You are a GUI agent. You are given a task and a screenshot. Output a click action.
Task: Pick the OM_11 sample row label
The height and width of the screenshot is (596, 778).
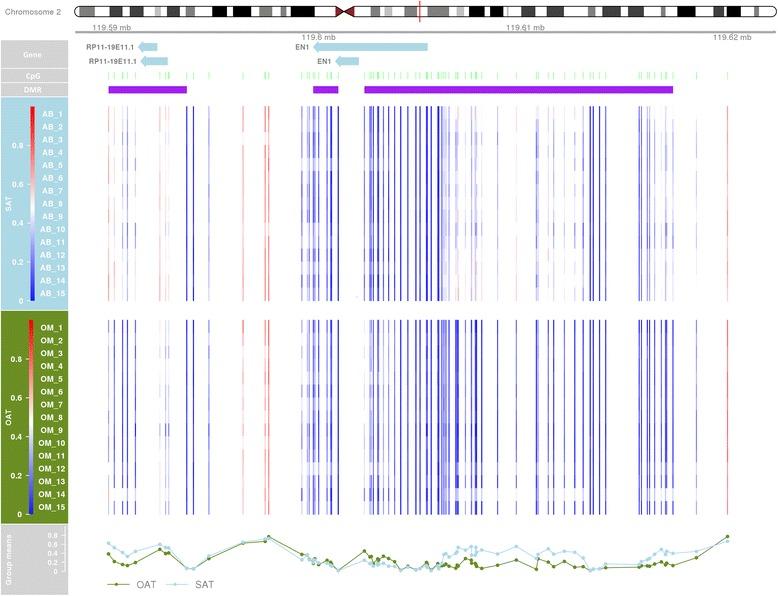click(x=52, y=456)
